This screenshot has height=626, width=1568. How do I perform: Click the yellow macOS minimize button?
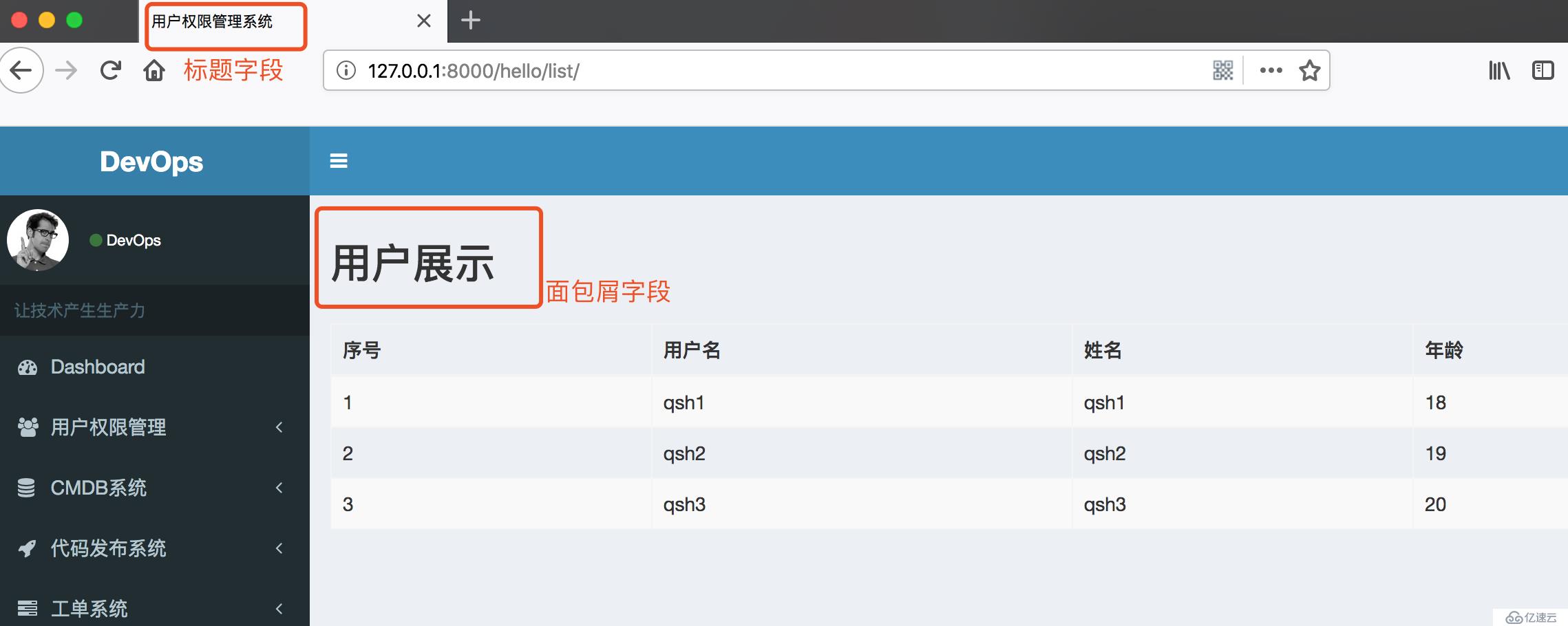pyautogui.click(x=47, y=20)
